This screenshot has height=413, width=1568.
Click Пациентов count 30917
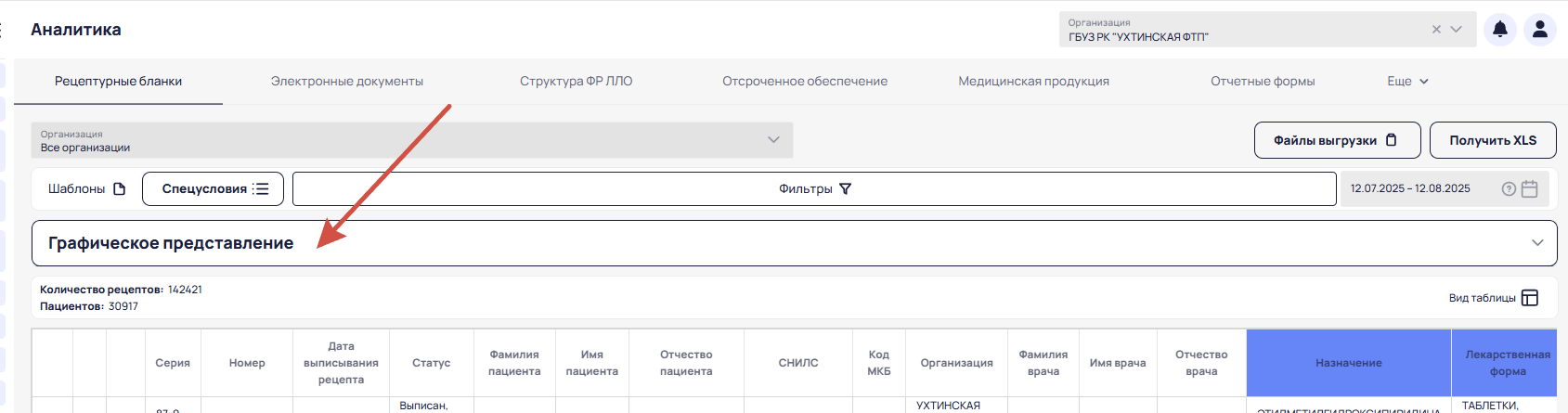(123, 306)
